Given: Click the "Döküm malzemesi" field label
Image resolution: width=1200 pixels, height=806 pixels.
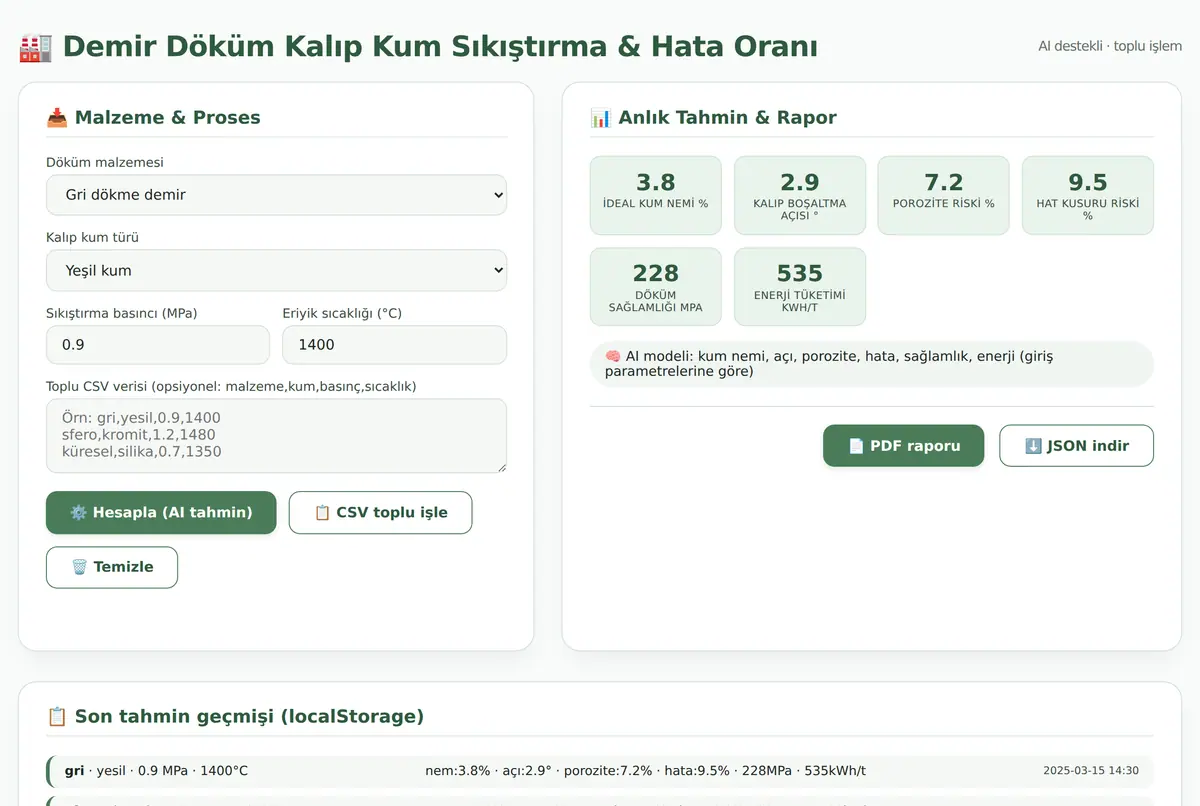Looking at the screenshot, I should [x=105, y=162].
